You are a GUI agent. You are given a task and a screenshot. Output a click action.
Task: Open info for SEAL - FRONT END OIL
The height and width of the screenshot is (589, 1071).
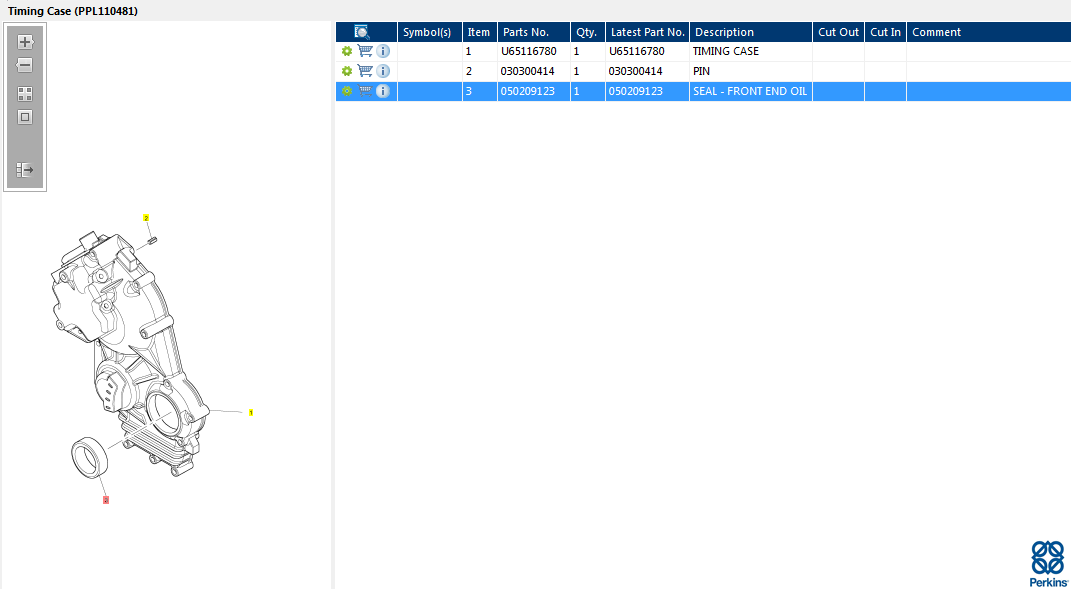pyautogui.click(x=383, y=91)
